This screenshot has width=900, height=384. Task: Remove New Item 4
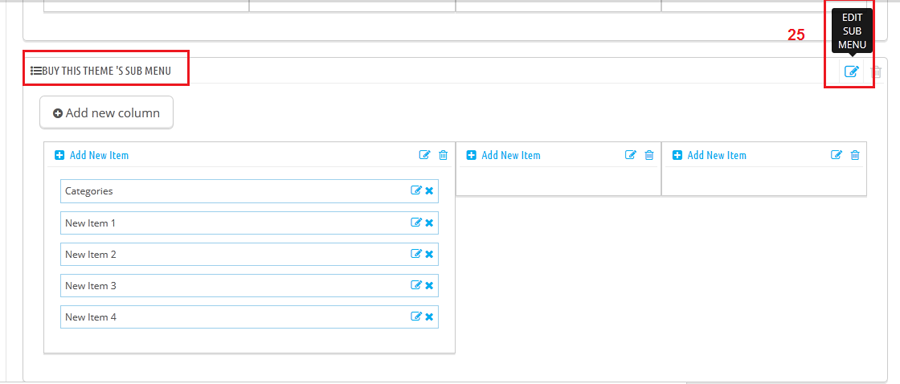pos(429,317)
